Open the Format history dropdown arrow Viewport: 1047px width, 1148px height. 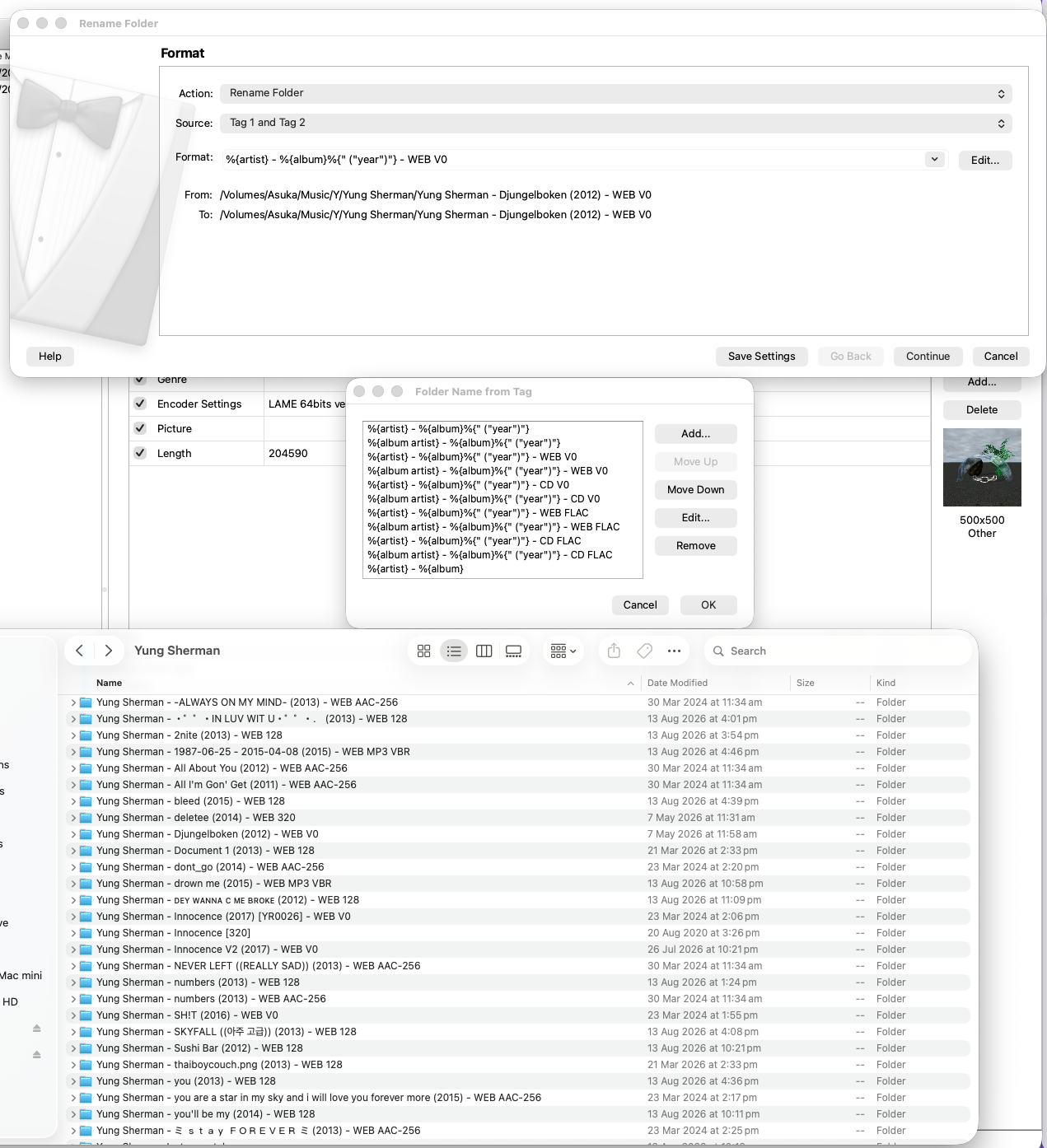coord(934,159)
